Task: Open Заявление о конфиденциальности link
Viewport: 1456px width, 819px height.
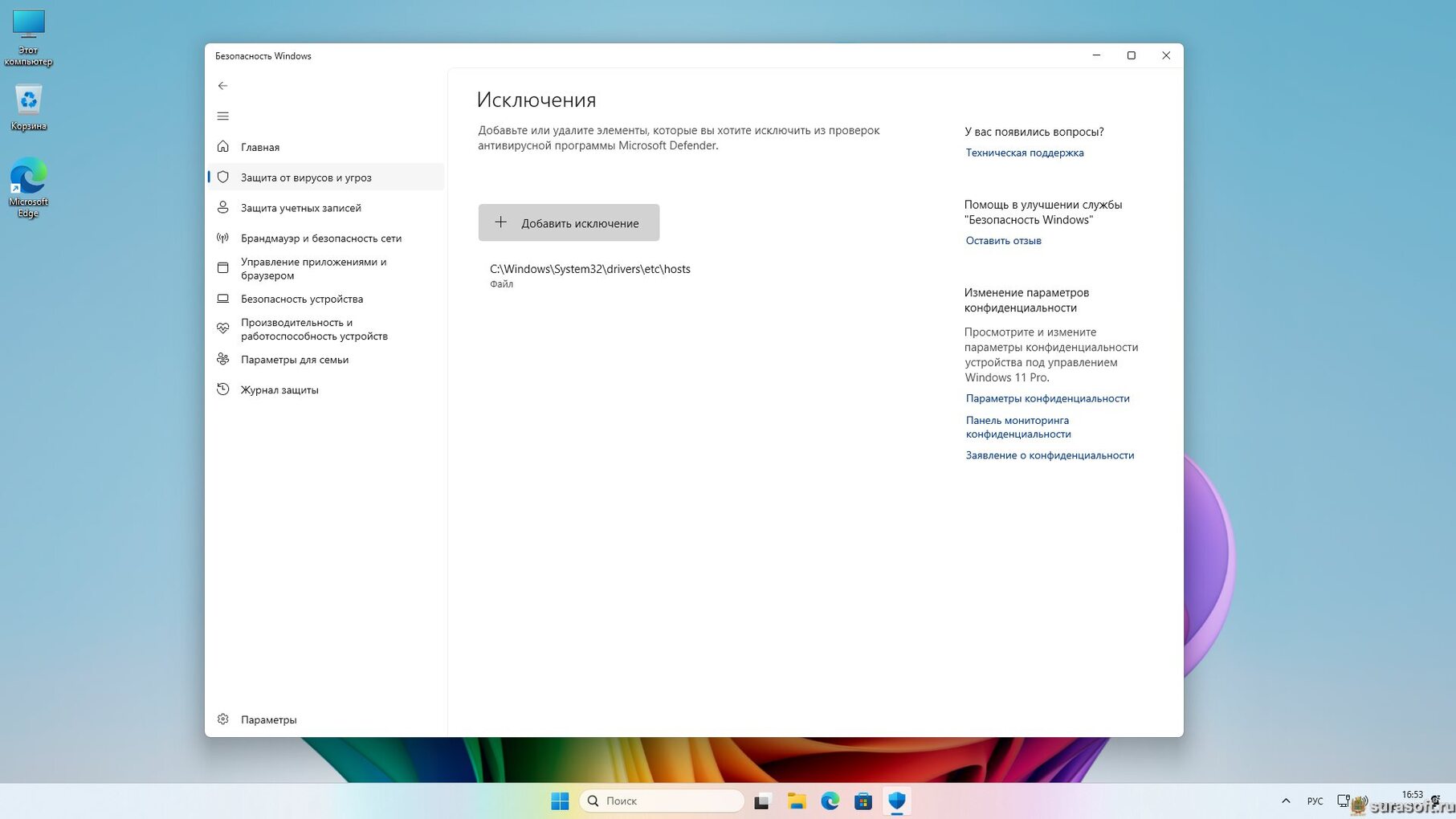Action: [1050, 455]
